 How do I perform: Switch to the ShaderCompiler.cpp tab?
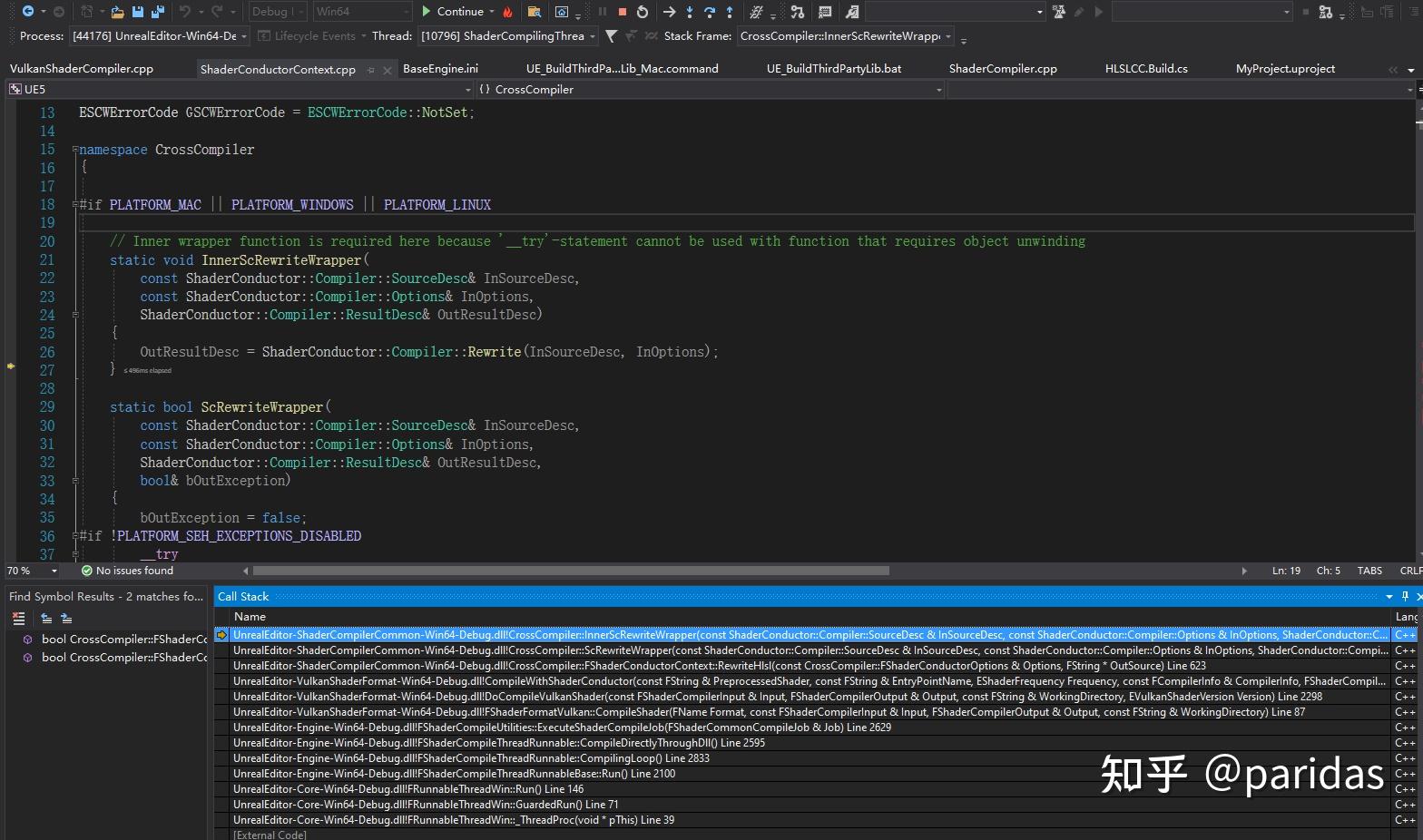pyautogui.click(x=1003, y=68)
